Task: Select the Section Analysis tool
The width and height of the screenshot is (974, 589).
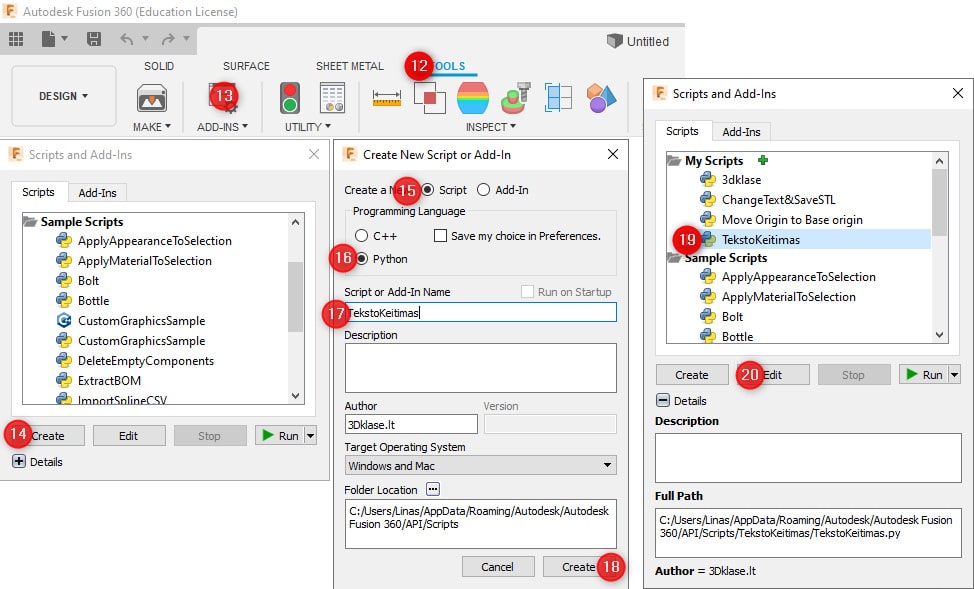Action: tap(558, 98)
